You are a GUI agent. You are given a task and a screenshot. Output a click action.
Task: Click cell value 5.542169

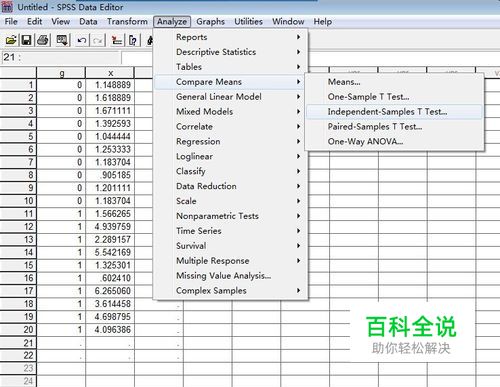click(x=110, y=252)
